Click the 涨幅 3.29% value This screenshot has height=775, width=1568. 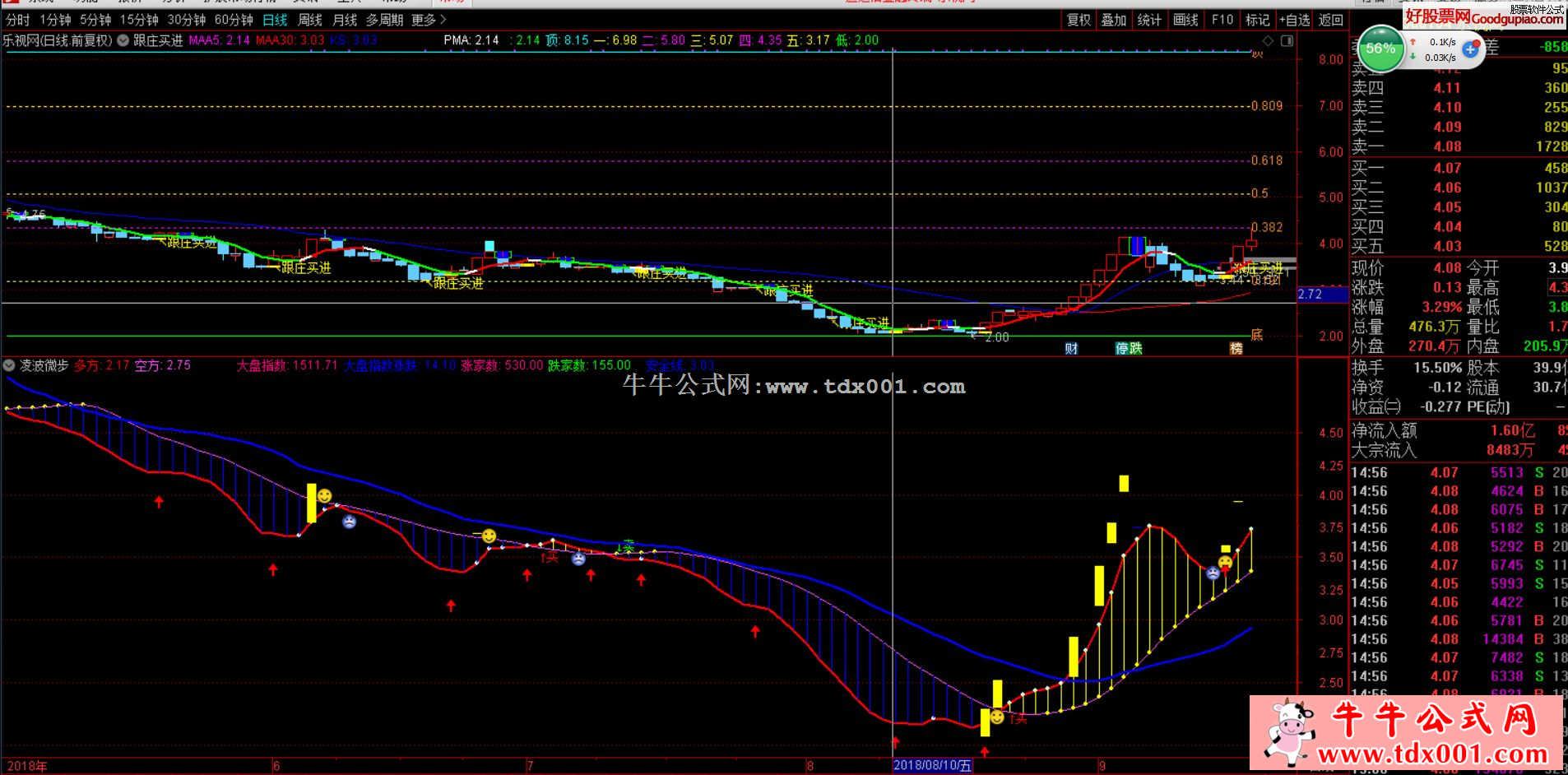pyautogui.click(x=1441, y=307)
